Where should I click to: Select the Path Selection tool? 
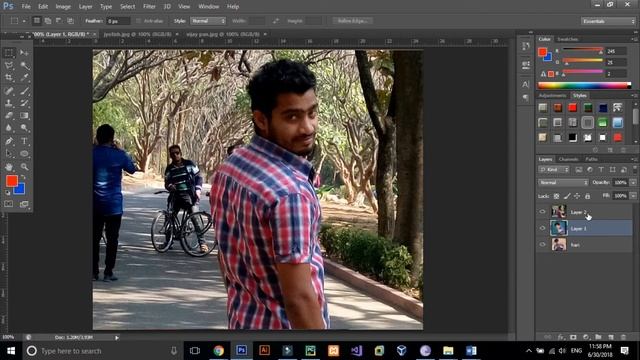pos(9,154)
